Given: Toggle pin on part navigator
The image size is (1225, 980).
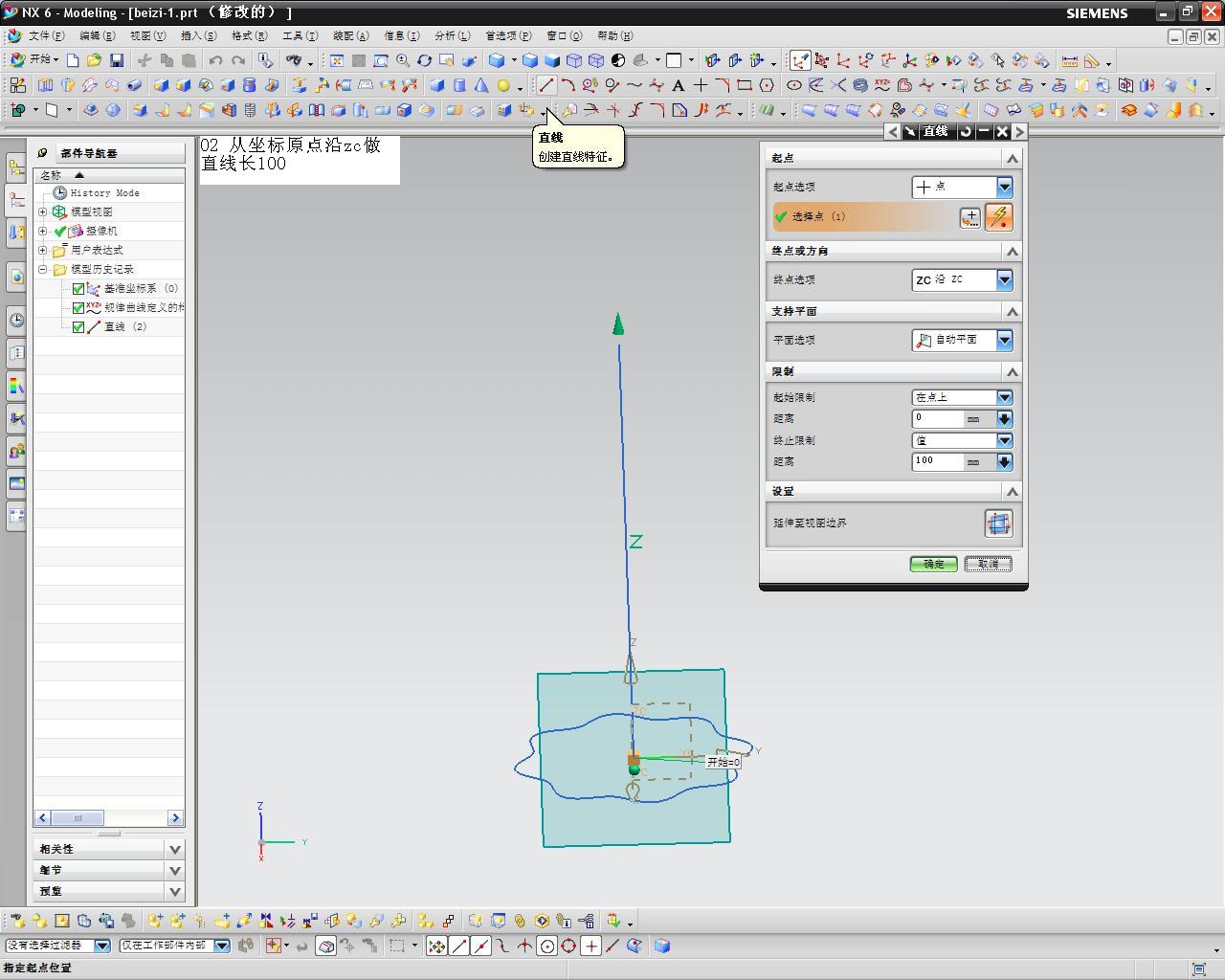Looking at the screenshot, I should click(x=42, y=153).
